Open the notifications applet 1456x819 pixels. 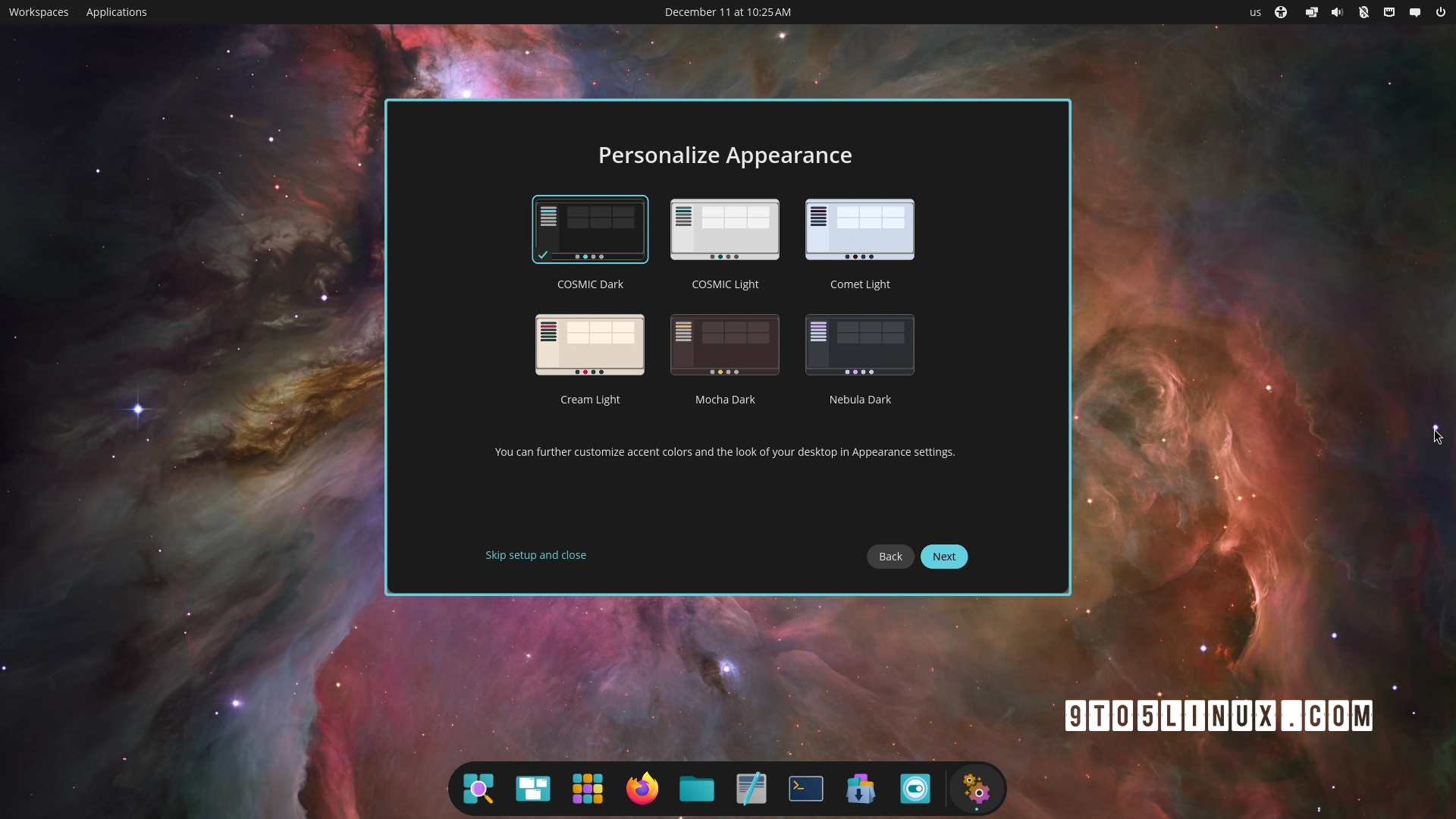point(1415,12)
